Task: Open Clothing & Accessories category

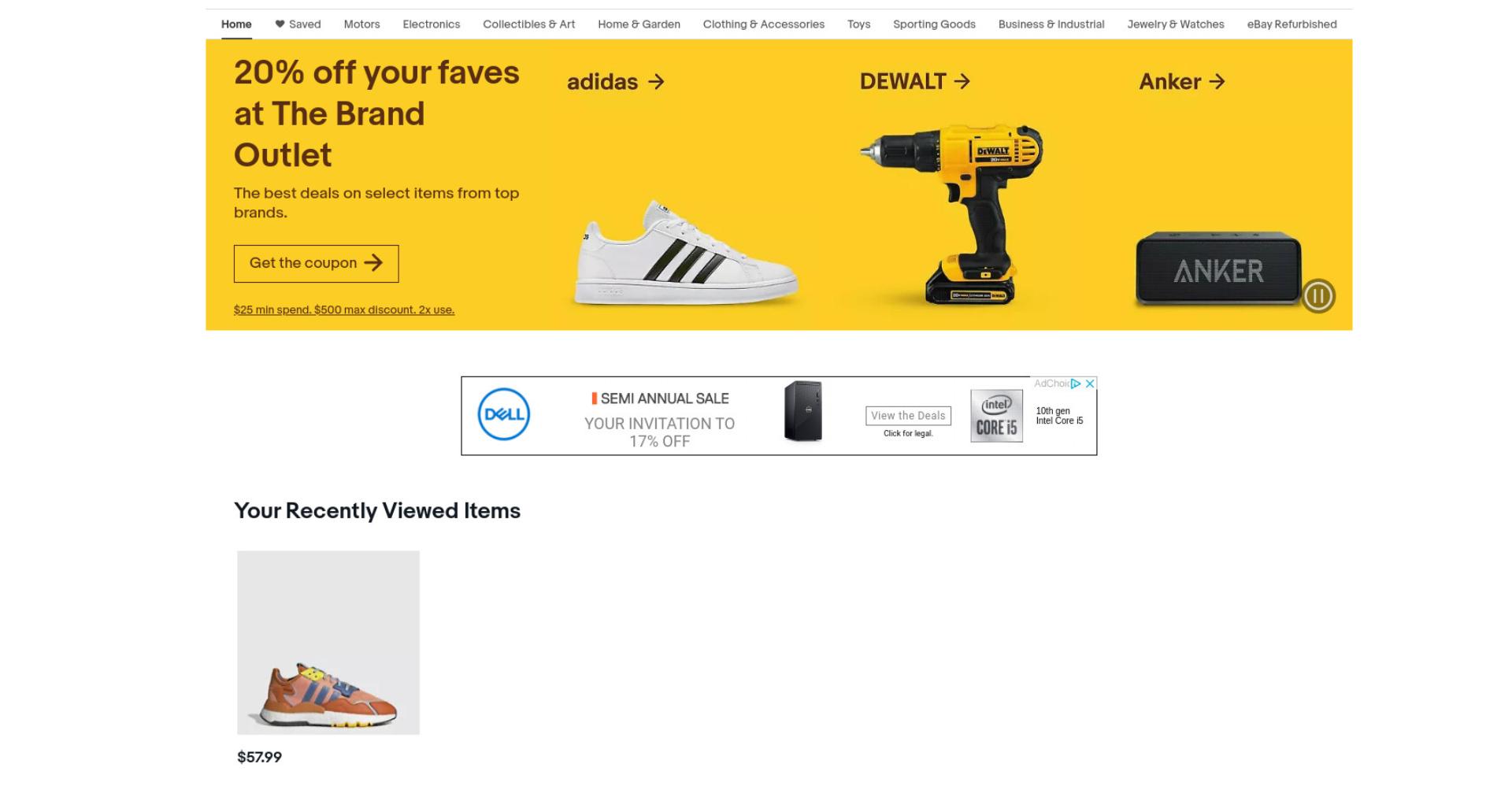Action: pyautogui.click(x=764, y=24)
